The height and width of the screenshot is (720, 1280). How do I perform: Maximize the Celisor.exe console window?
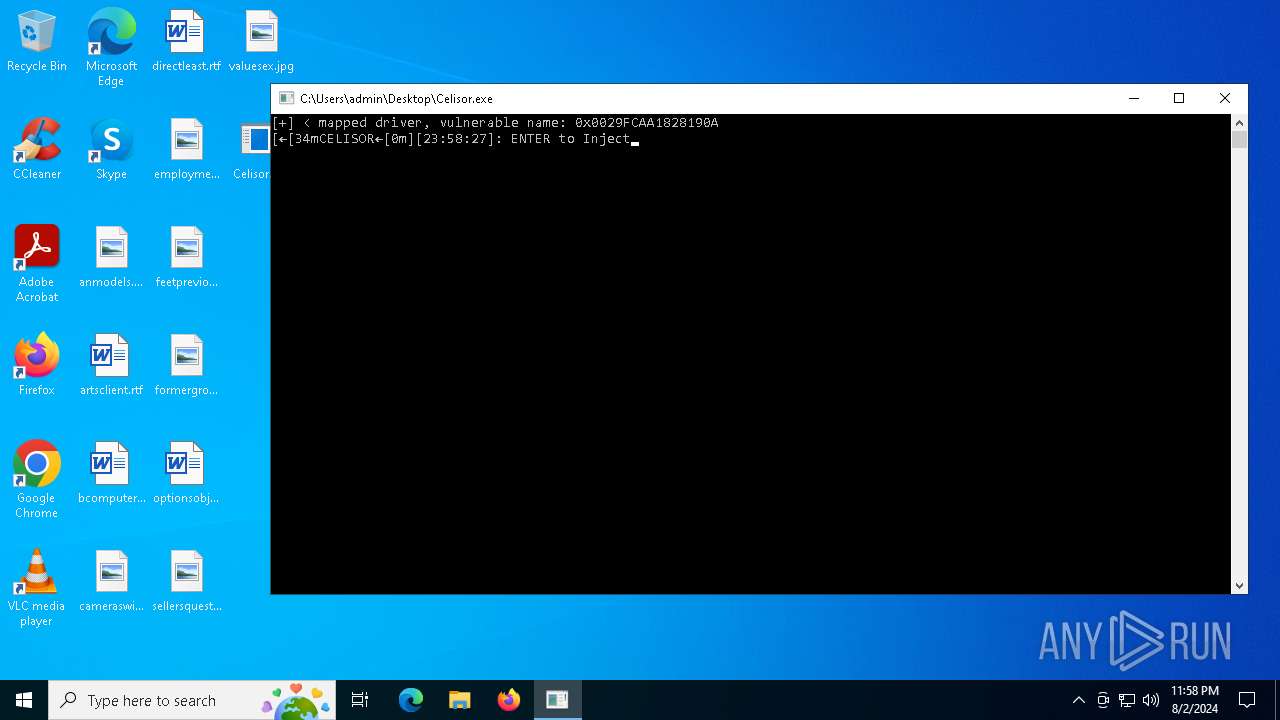(1179, 98)
